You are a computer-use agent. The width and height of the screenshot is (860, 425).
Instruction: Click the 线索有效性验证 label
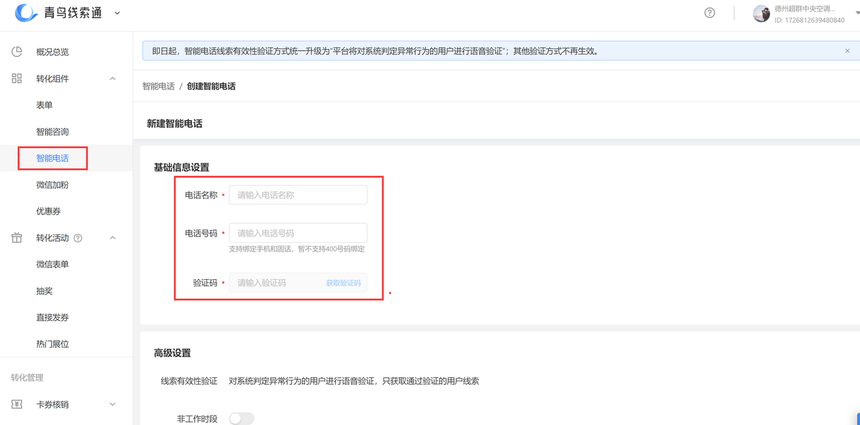click(x=189, y=381)
